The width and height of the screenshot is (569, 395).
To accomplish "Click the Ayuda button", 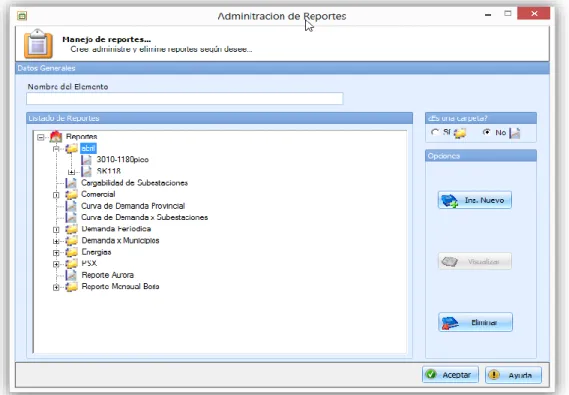I will (x=513, y=375).
